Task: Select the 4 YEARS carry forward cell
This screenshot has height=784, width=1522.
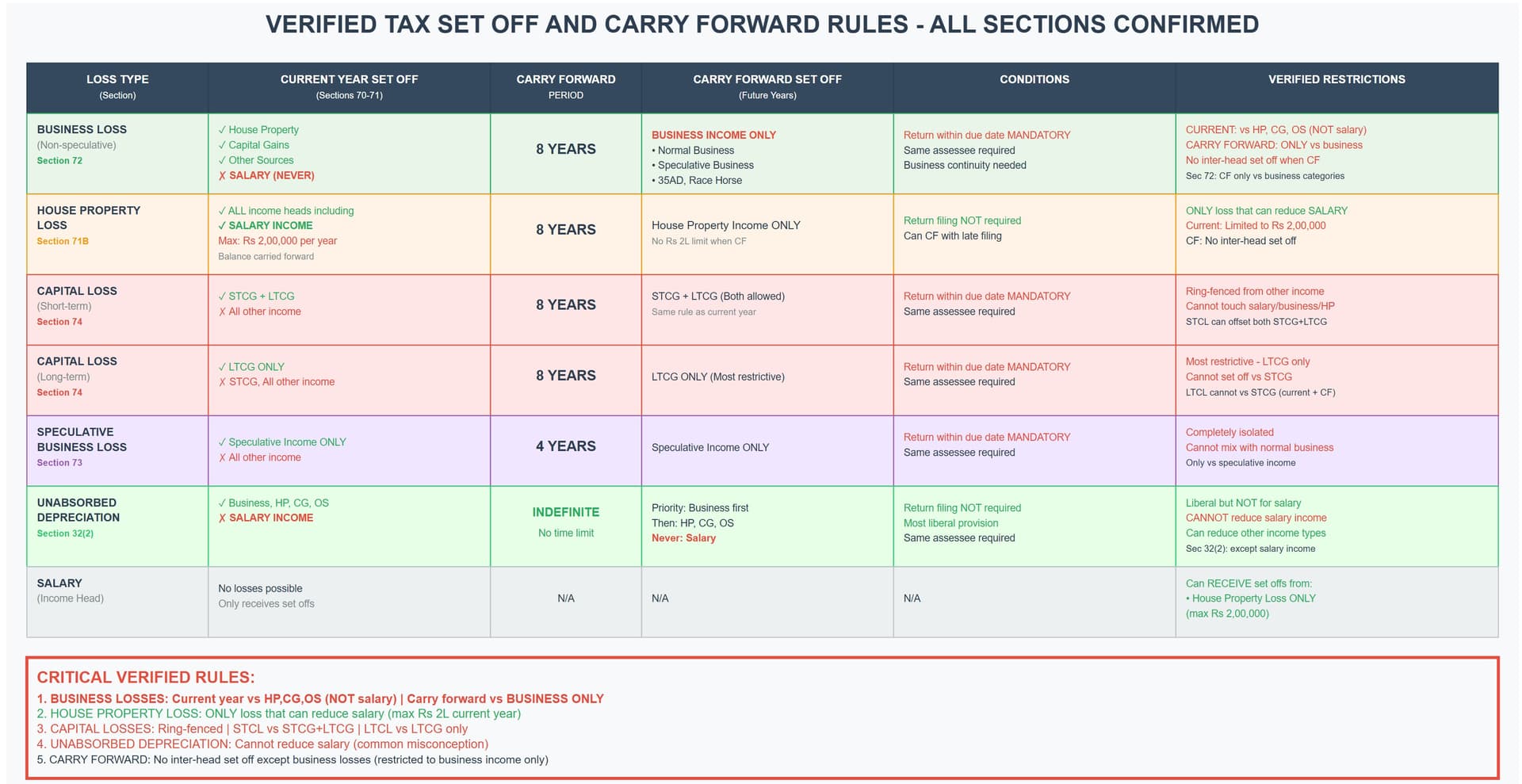Action: 565,446
